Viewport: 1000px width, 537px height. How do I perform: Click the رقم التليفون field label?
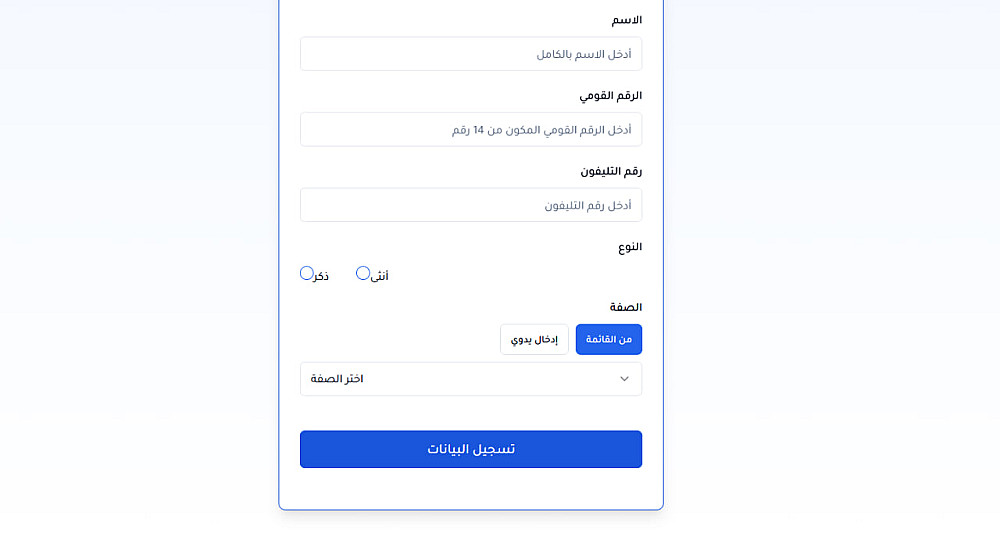click(x=611, y=171)
